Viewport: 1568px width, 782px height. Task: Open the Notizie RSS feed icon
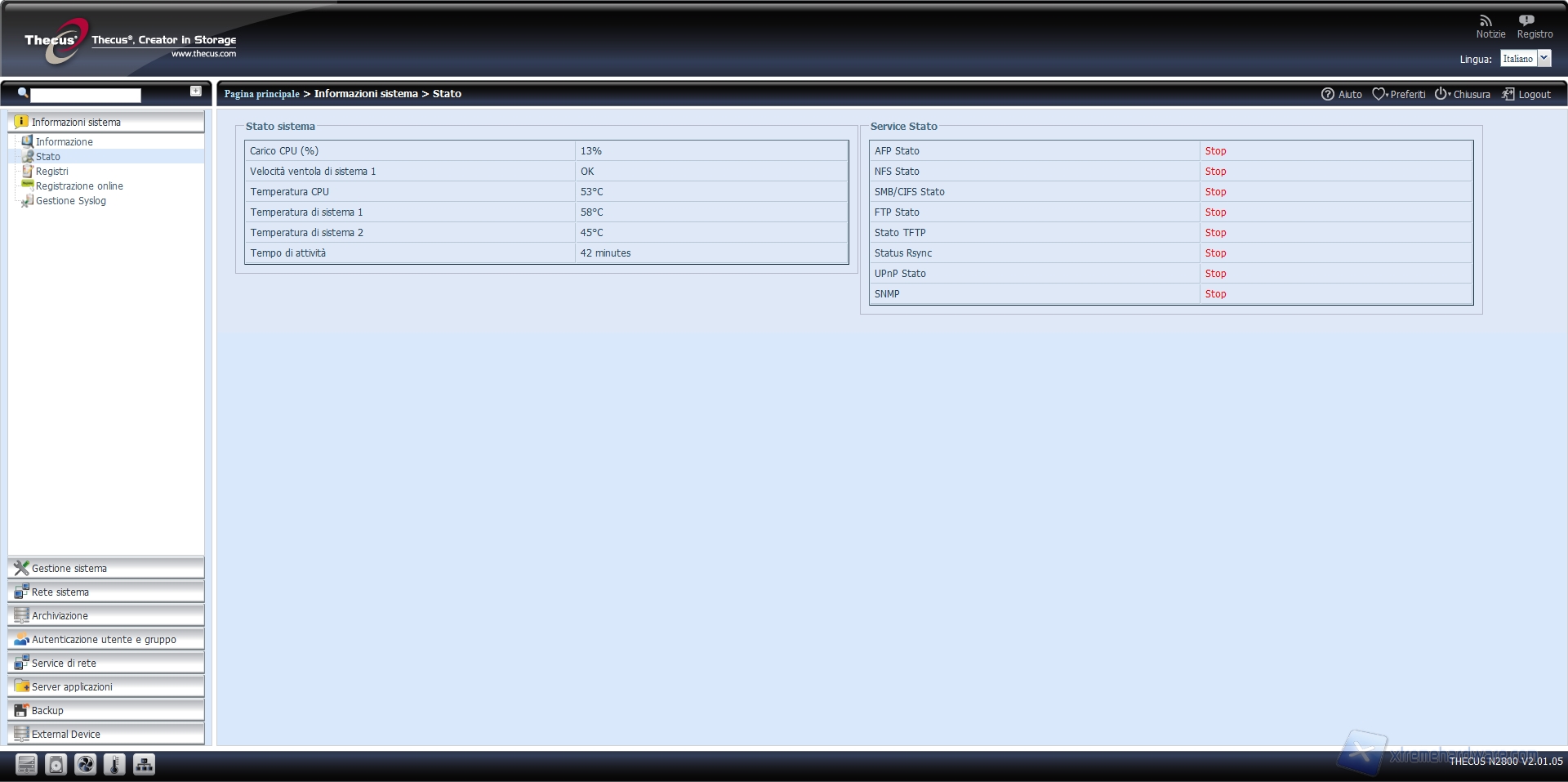(1486, 21)
